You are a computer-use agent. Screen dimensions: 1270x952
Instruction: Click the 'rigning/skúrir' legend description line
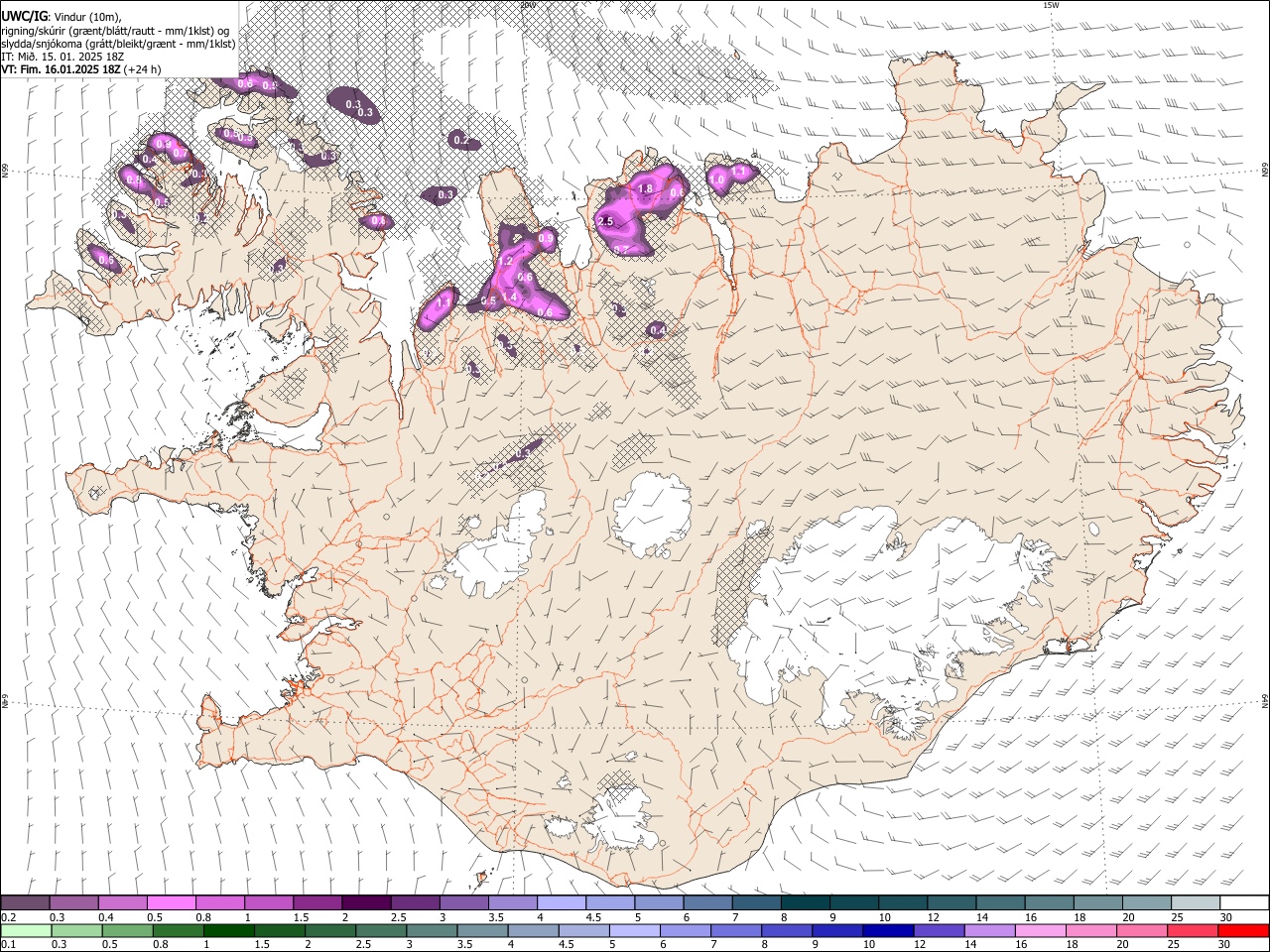tap(115, 31)
